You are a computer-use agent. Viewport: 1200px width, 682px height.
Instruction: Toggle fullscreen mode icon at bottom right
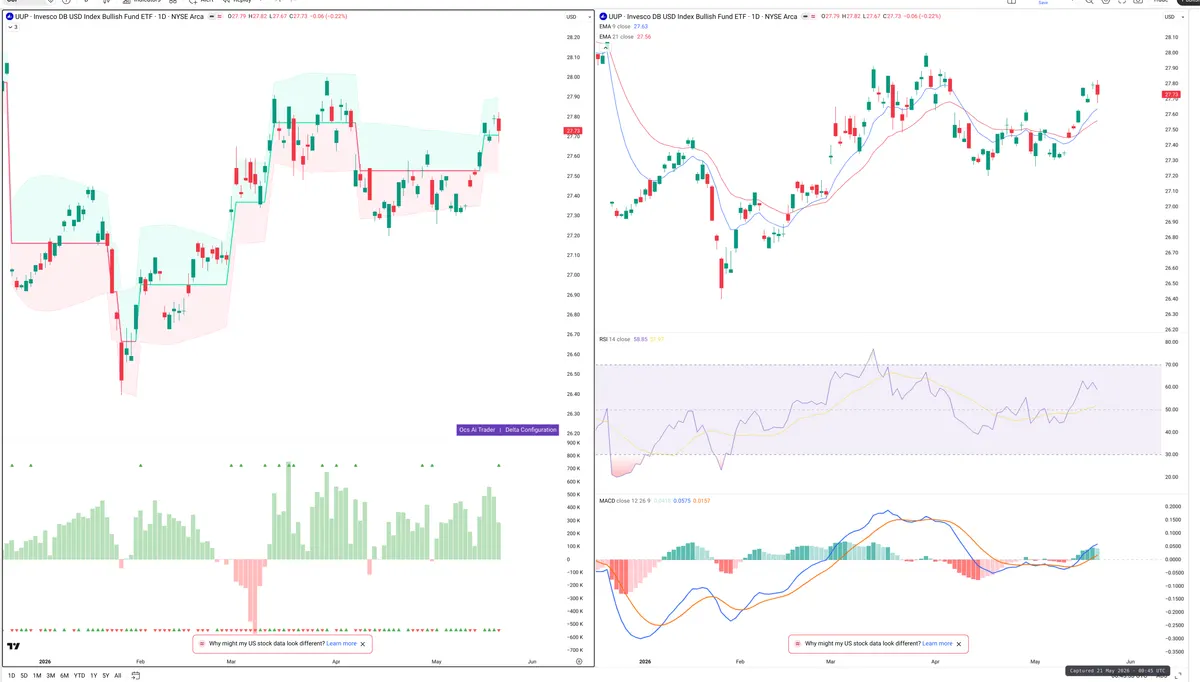click(1177, 676)
